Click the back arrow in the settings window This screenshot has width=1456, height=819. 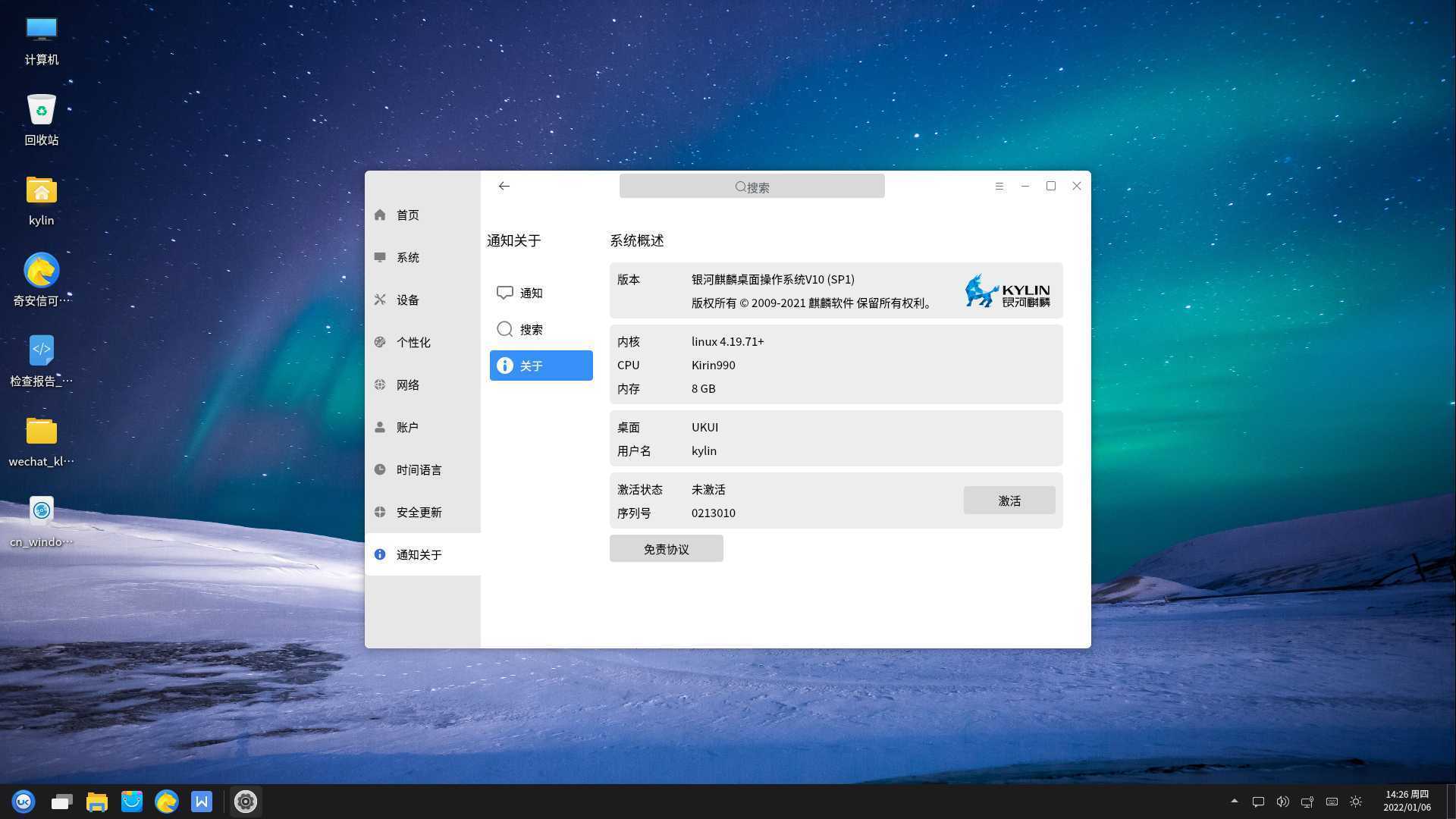[x=504, y=186]
